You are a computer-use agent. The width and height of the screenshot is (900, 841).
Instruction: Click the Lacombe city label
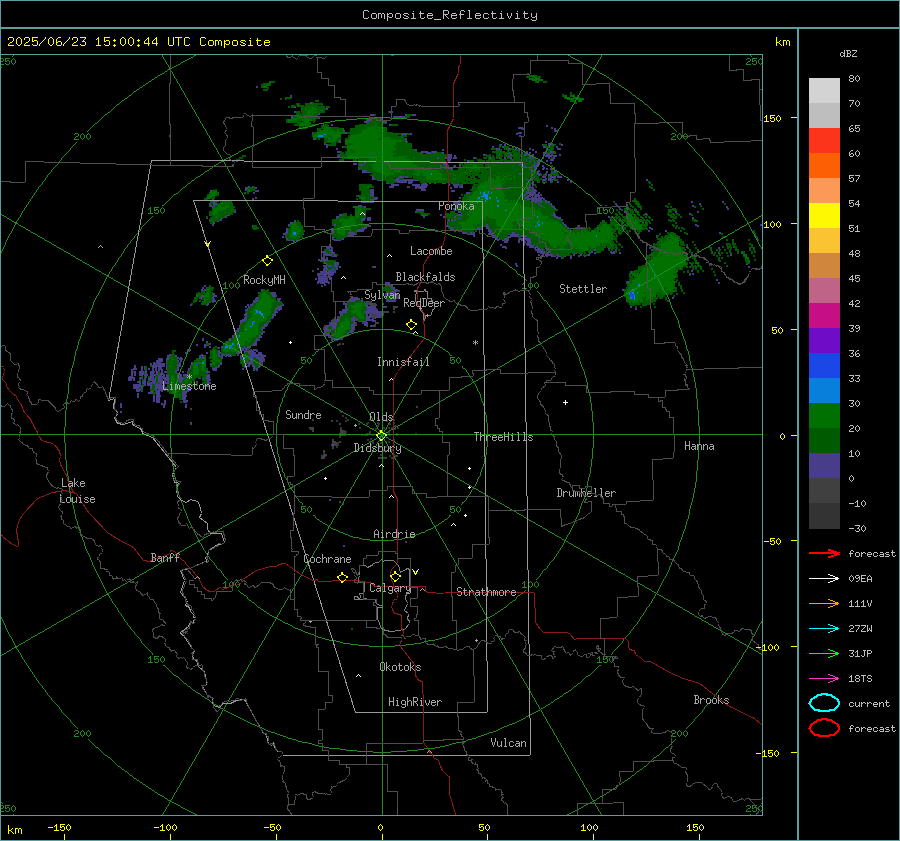pos(431,251)
